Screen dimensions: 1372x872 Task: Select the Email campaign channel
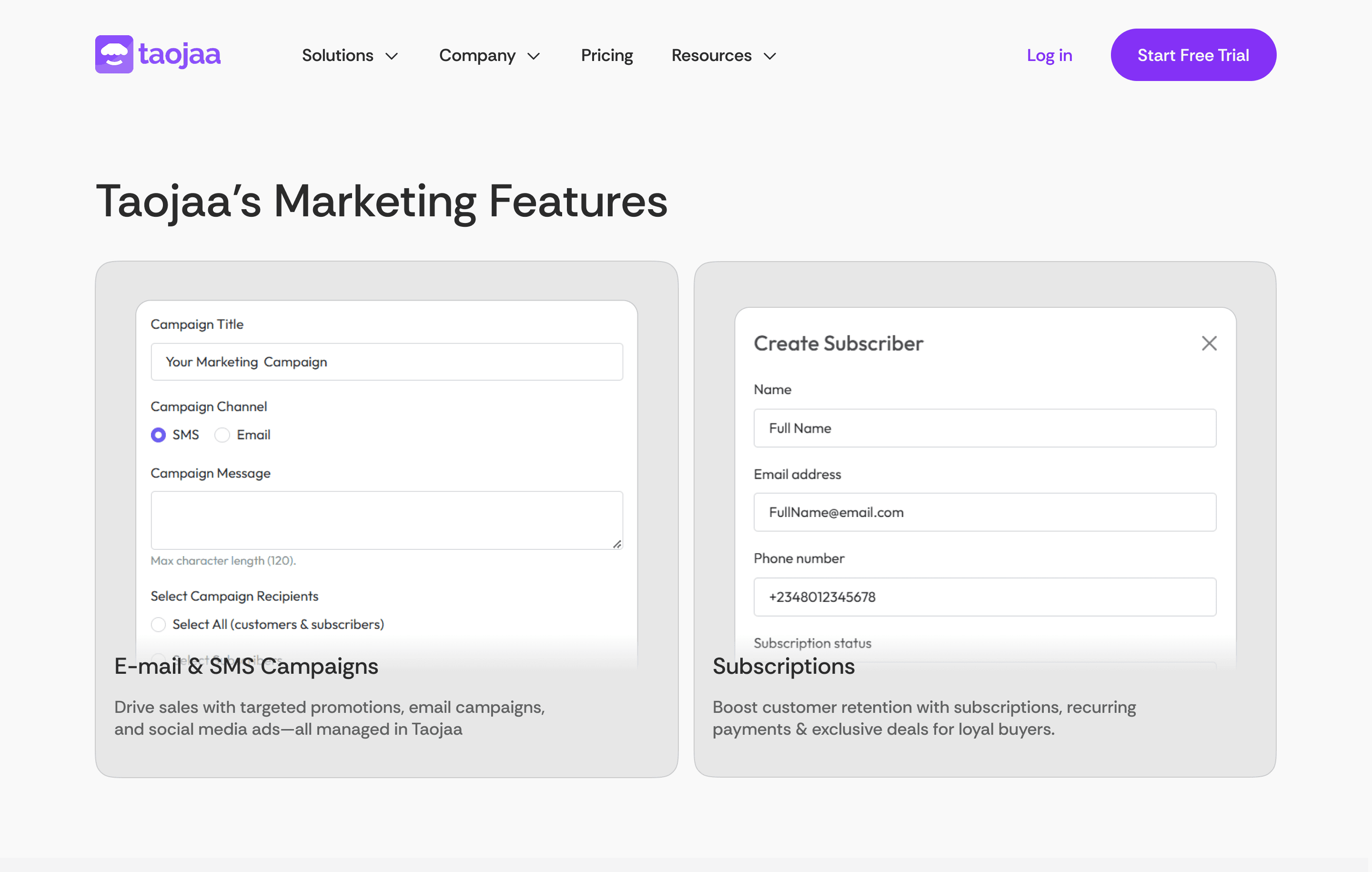[222, 435]
